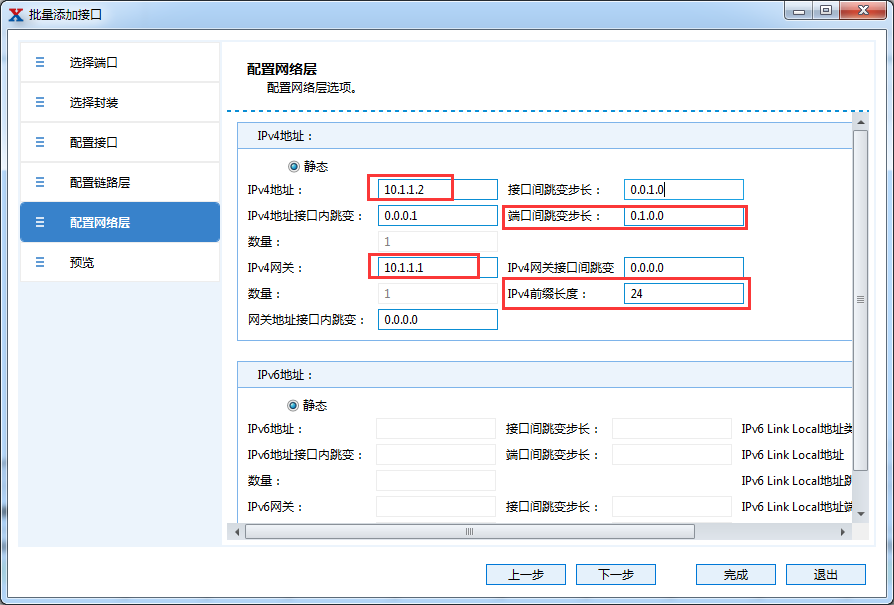Click the IPv4地址 field showing 10.1.1.2
The height and width of the screenshot is (605, 894).
tap(438, 190)
